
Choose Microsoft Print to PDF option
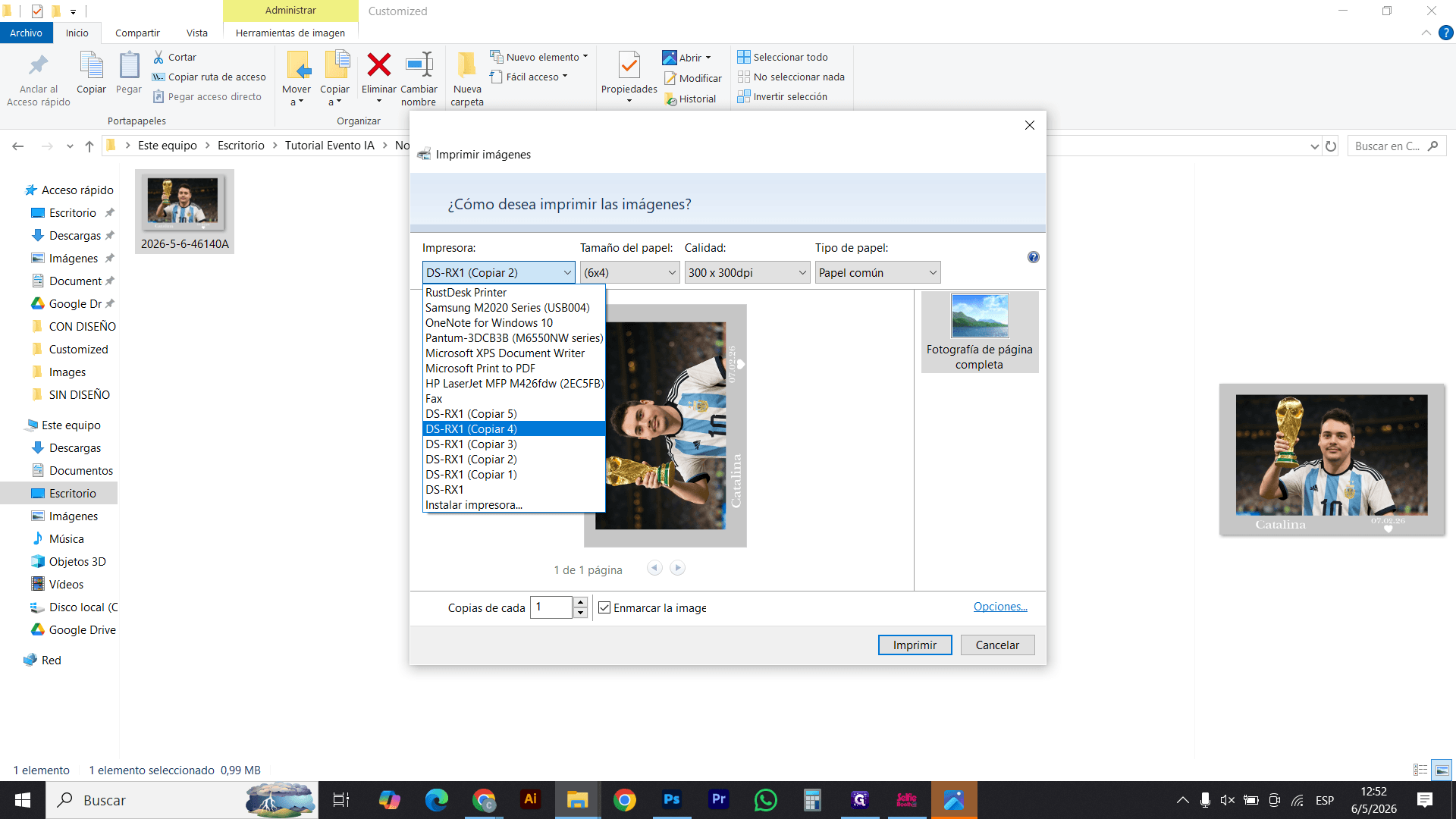point(514,368)
